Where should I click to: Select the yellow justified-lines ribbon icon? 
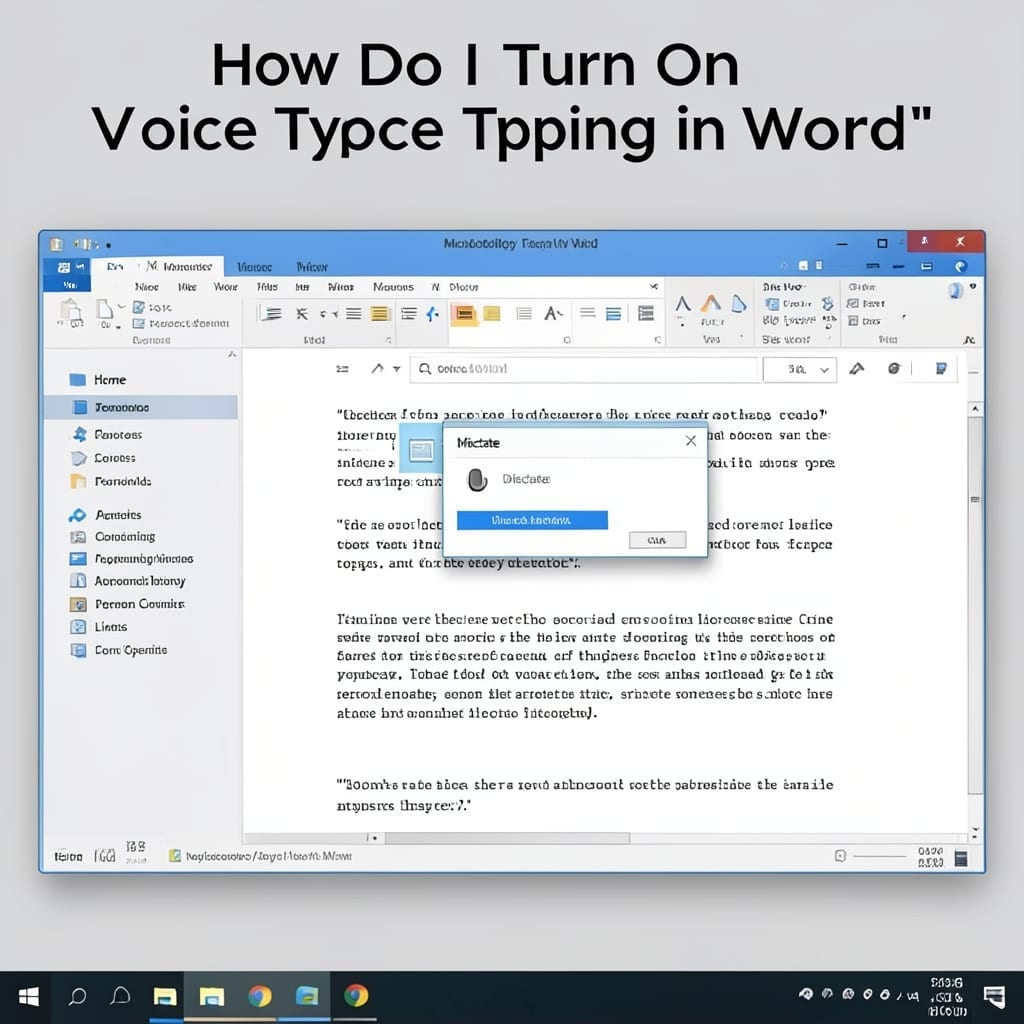(x=379, y=314)
